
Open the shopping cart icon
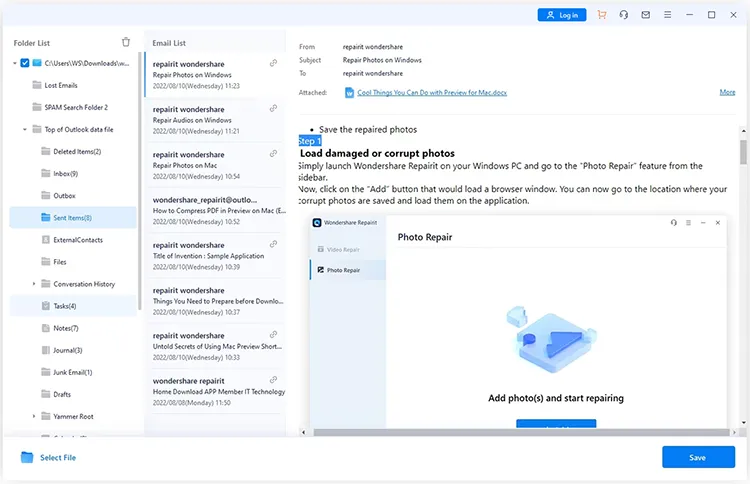[x=602, y=15]
